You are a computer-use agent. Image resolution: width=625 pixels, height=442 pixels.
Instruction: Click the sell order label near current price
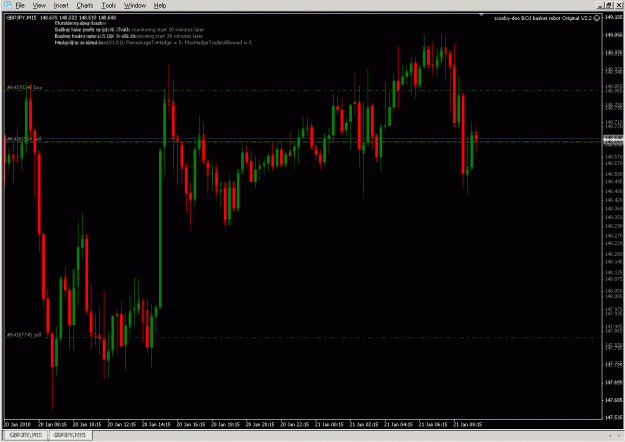pyautogui.click(x=24, y=139)
